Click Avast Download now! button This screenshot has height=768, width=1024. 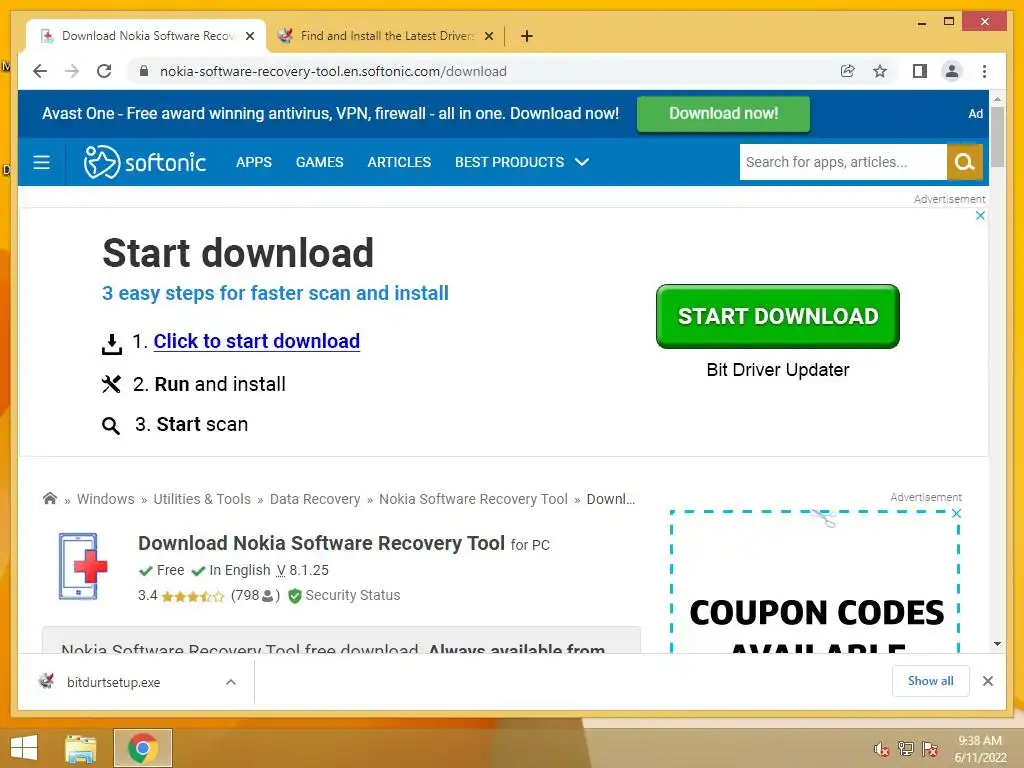(x=724, y=114)
